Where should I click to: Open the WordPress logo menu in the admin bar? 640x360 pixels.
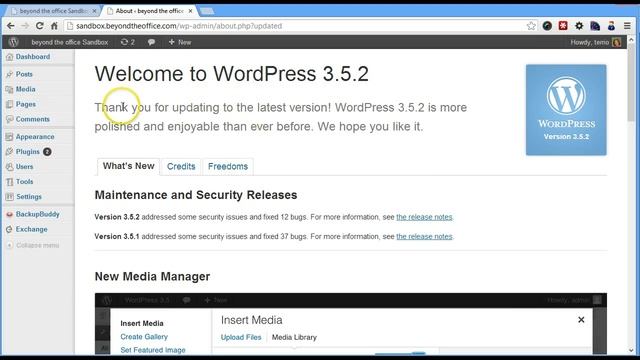click(x=13, y=42)
